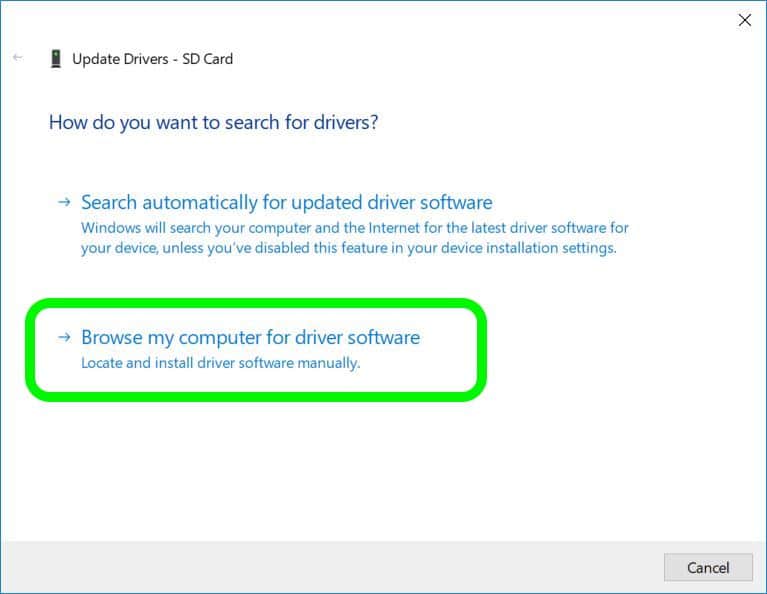Click 'Locate and install driver software manually' text
Screen dimensions: 767x594
220,363
